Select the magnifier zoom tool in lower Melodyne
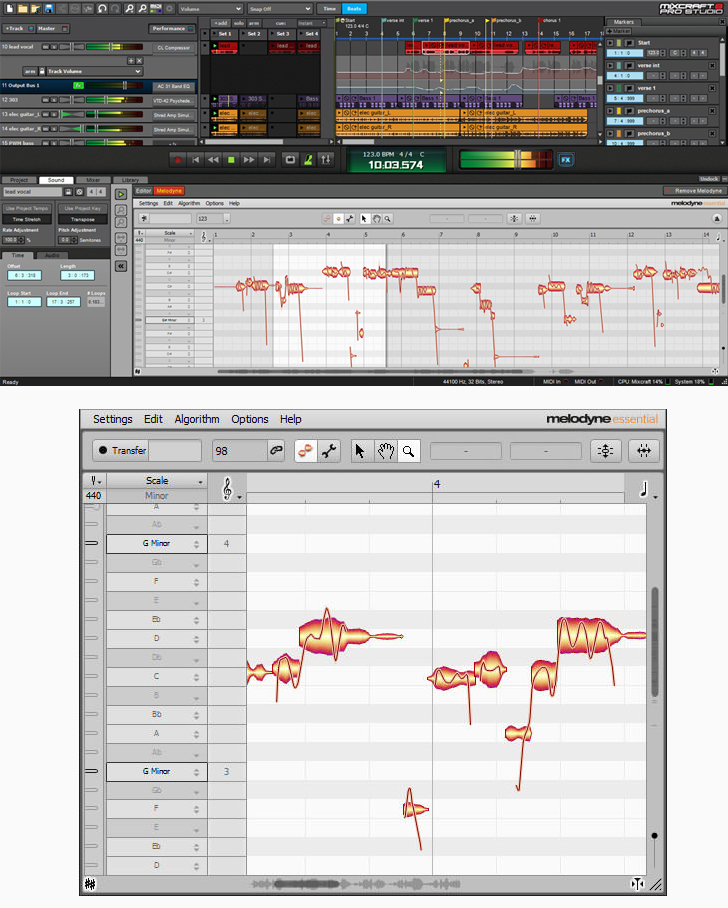Screen dimensions: 728x908 [409, 451]
